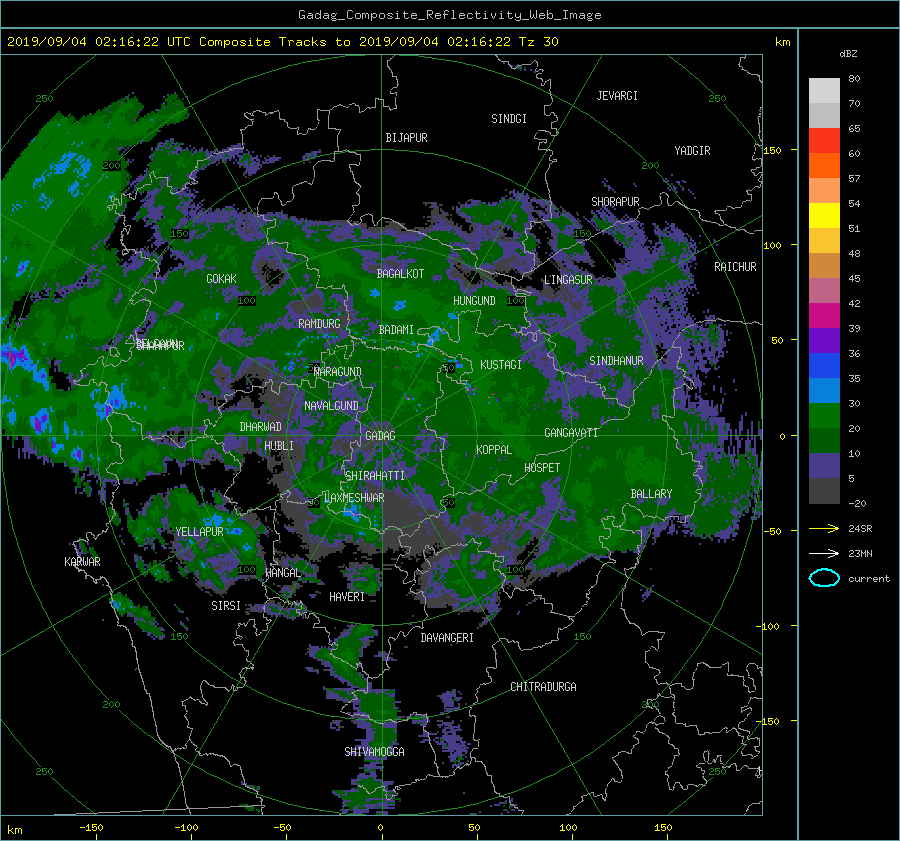
Task: Click the NAVALGUND city label
Action: click(x=331, y=406)
